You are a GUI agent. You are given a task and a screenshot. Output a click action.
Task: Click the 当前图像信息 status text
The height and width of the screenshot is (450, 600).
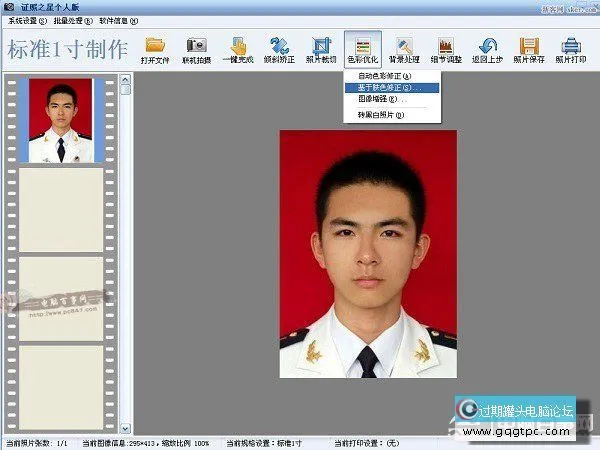pos(145,443)
